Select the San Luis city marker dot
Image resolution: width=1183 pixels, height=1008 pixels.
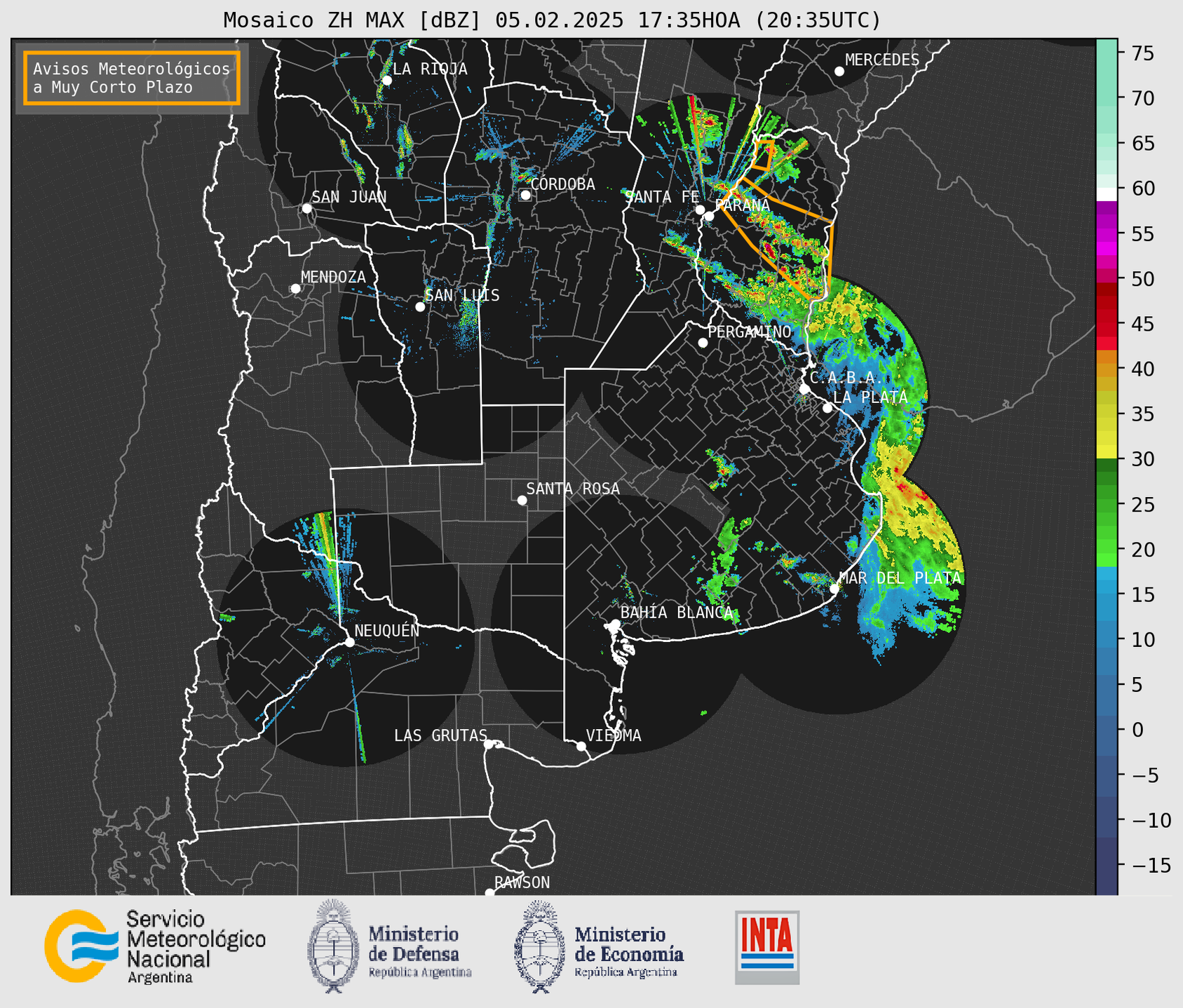pyautogui.click(x=420, y=307)
